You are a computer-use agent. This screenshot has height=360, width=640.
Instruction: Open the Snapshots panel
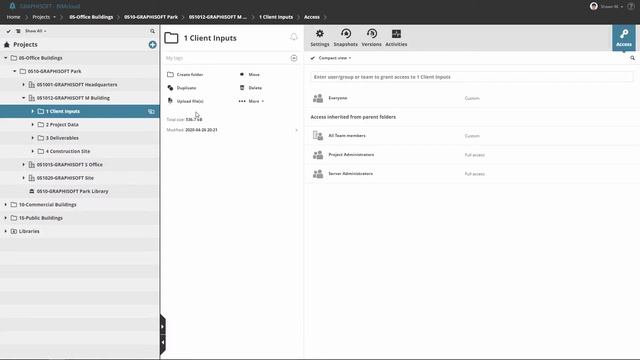tap(345, 38)
